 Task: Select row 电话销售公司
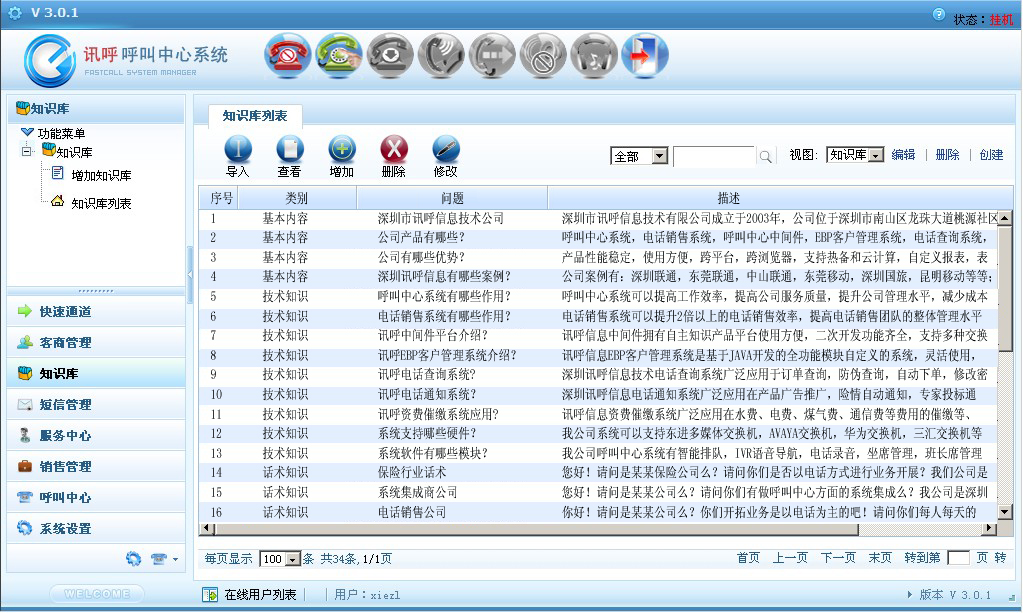[598, 512]
